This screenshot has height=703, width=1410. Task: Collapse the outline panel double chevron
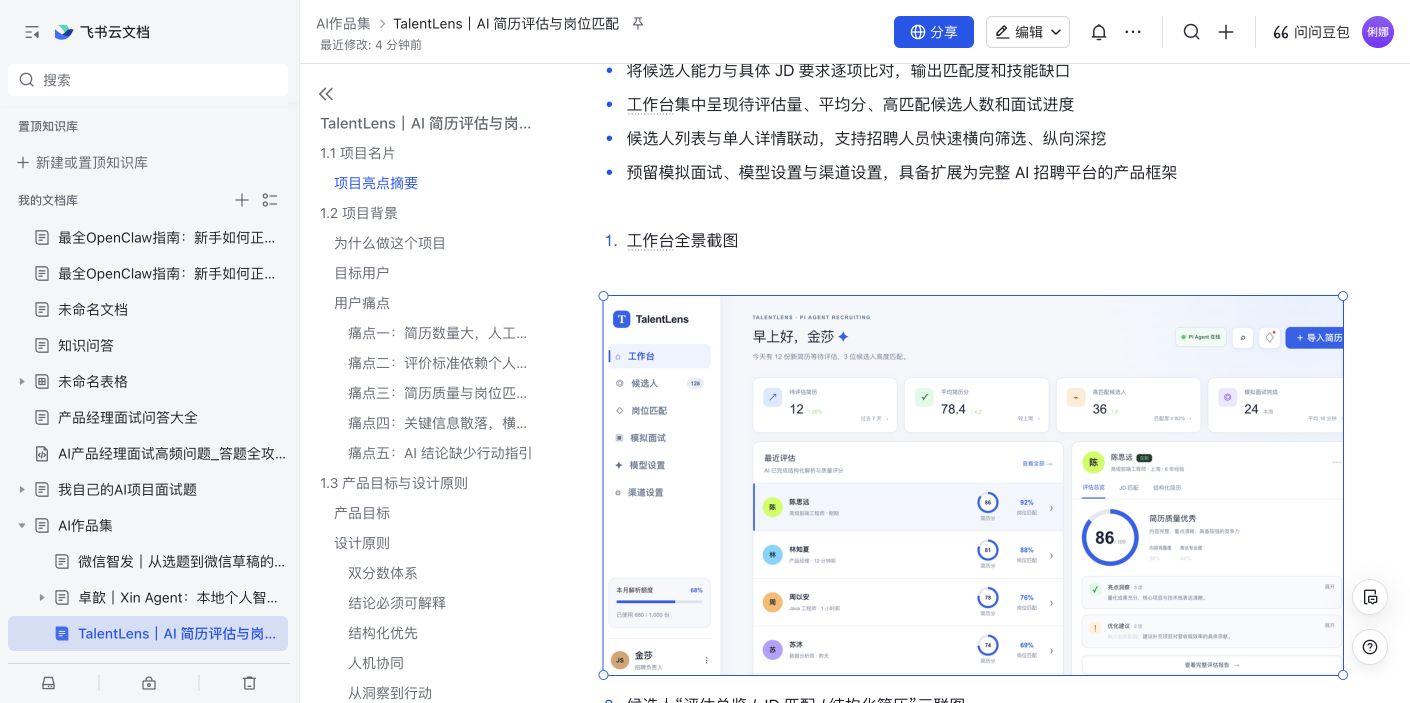click(326, 94)
